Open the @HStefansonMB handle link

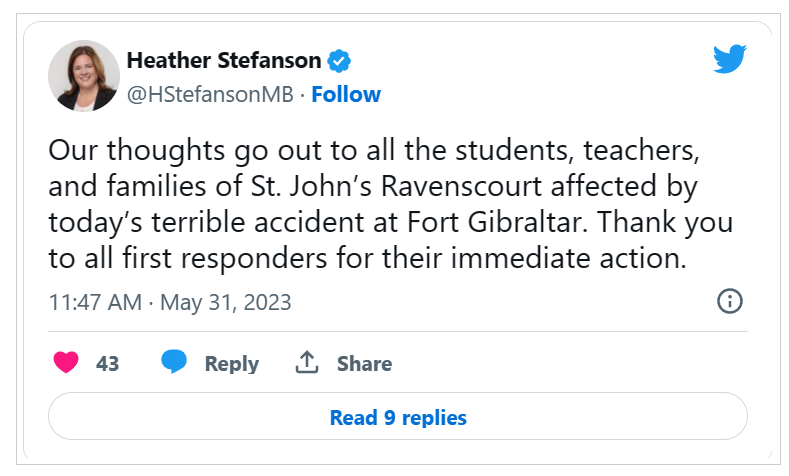210,95
